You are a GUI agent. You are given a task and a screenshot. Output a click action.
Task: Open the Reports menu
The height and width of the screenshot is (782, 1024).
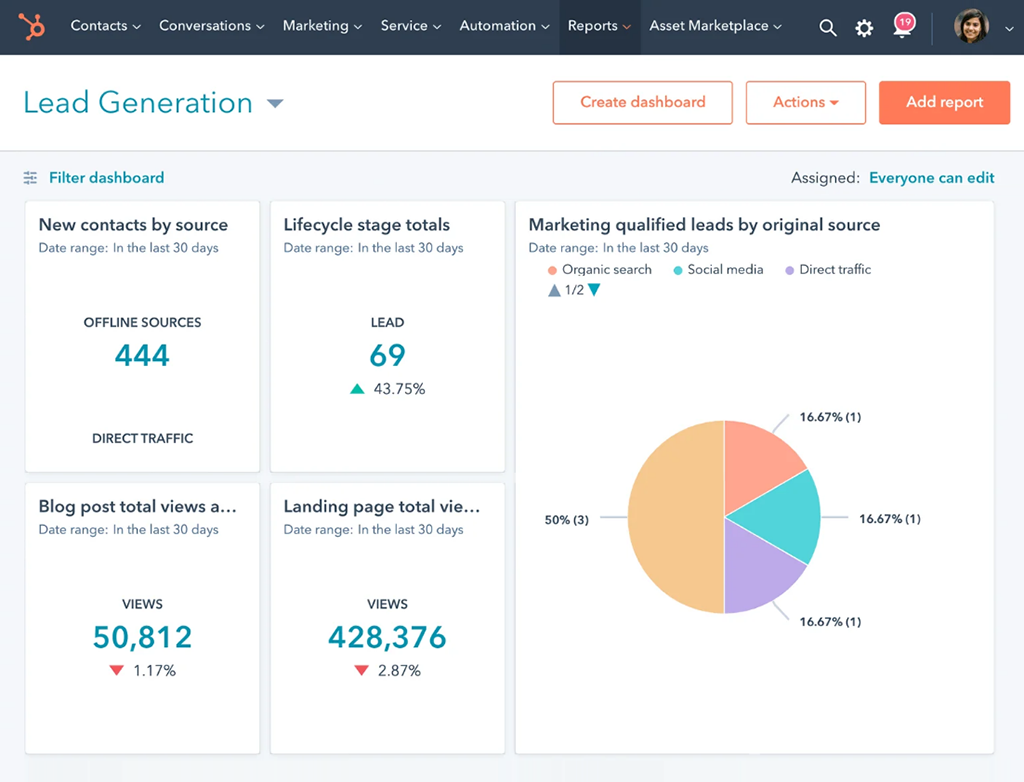pos(599,26)
